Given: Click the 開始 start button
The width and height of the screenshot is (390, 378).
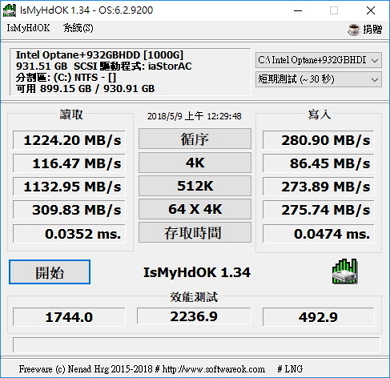Looking at the screenshot, I should click(50, 272).
